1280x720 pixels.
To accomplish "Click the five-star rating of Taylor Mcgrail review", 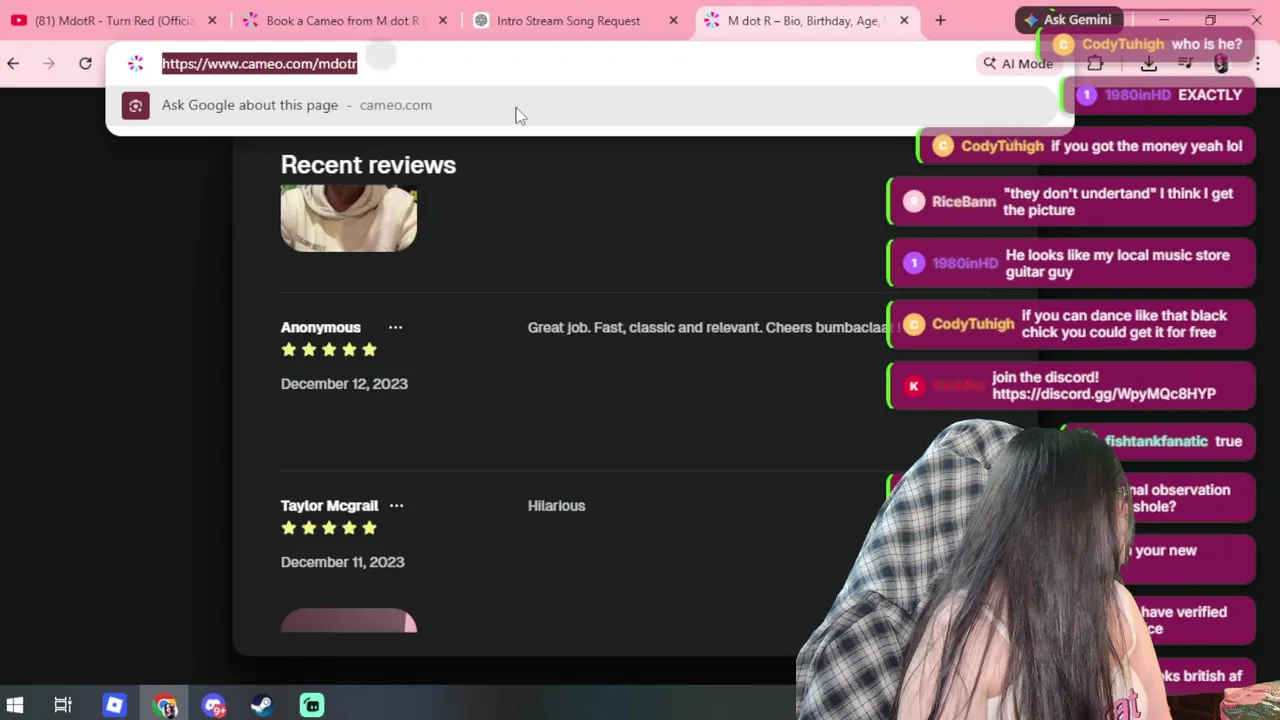I will coord(329,527).
